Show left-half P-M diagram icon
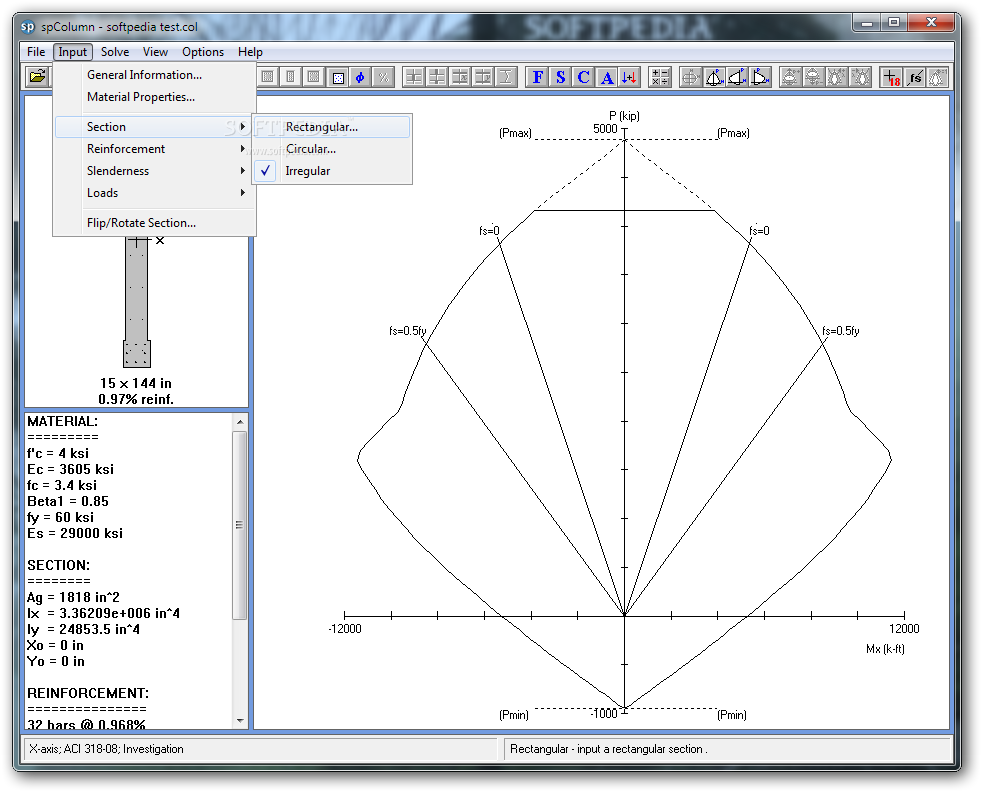 (x=737, y=77)
